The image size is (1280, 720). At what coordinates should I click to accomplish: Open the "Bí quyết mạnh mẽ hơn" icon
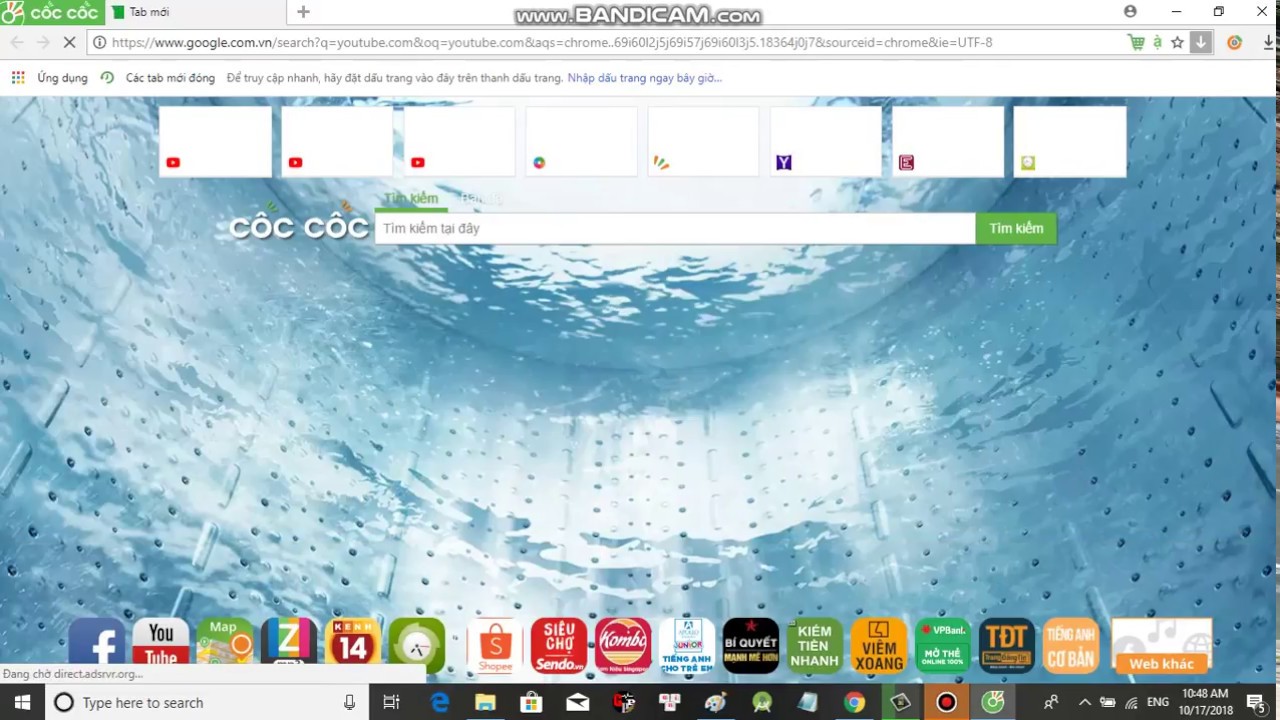[751, 645]
